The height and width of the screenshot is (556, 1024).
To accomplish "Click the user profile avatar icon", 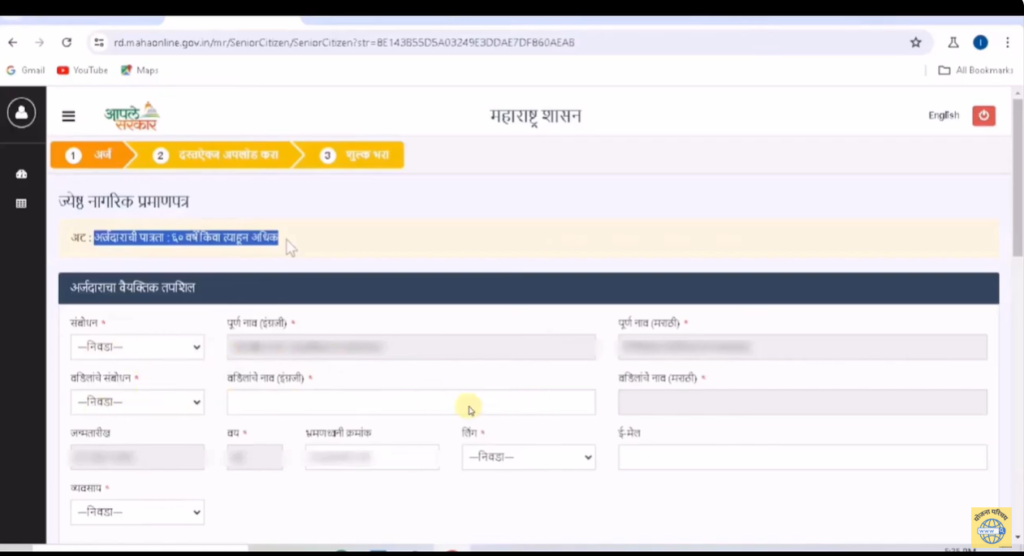I will tap(21, 113).
